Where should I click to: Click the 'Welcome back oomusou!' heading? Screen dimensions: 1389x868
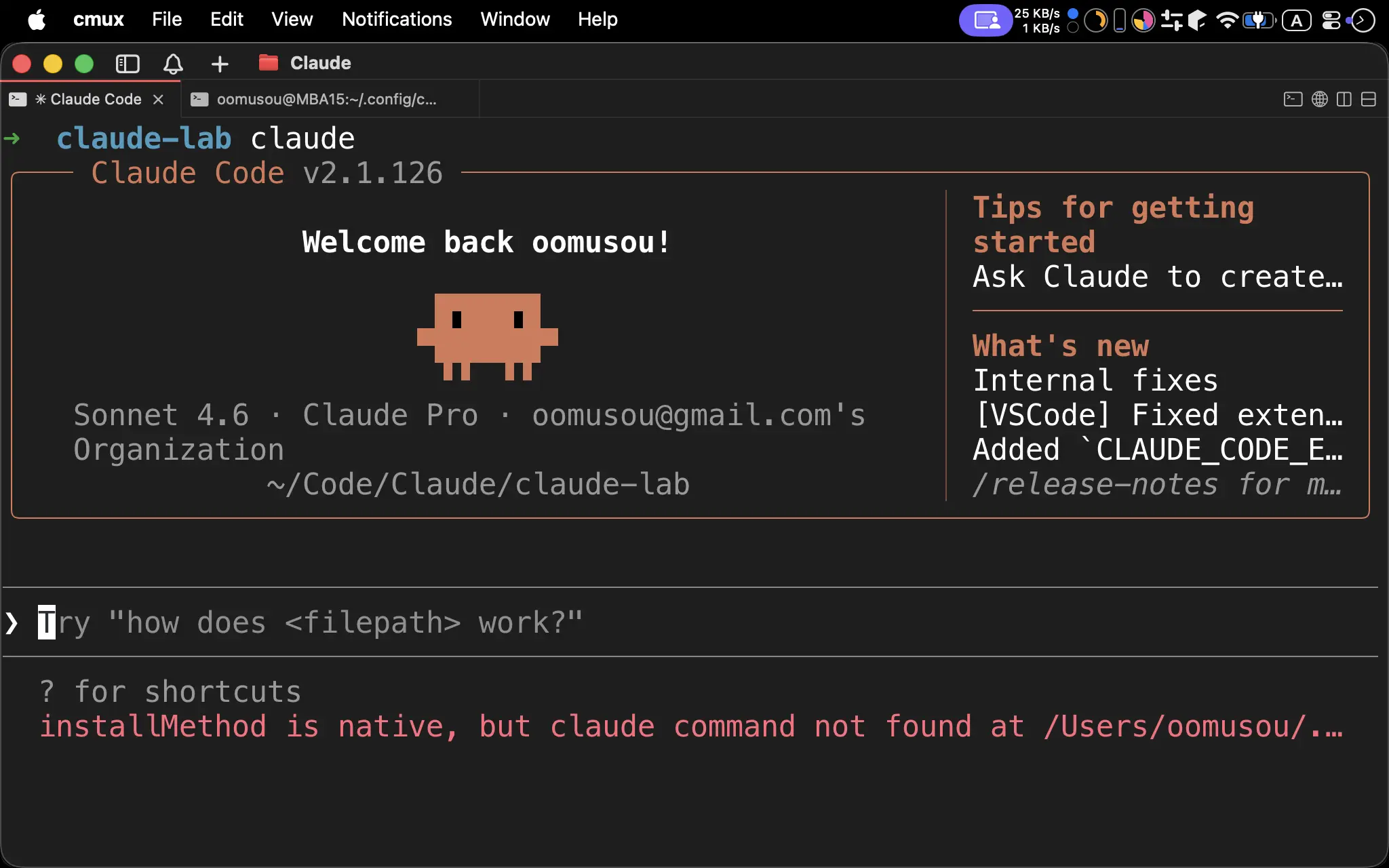tap(486, 242)
